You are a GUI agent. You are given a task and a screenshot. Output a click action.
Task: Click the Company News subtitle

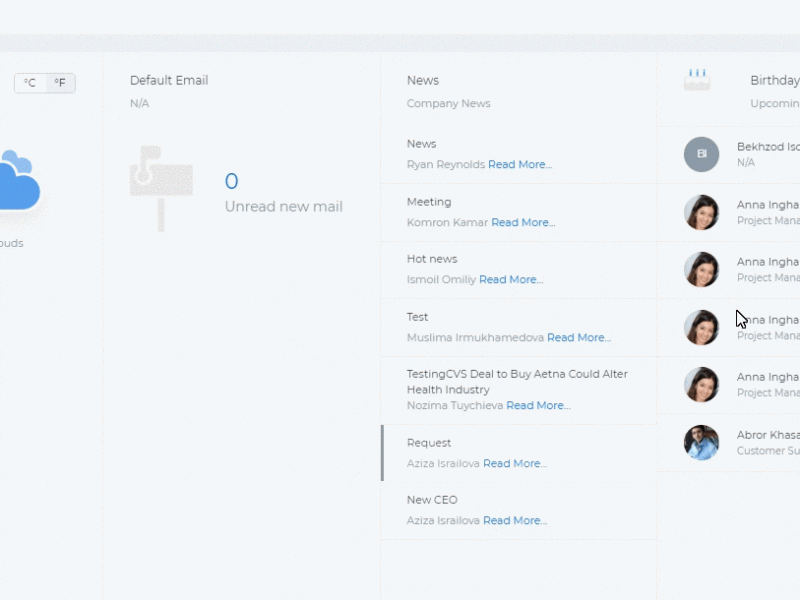(x=448, y=103)
